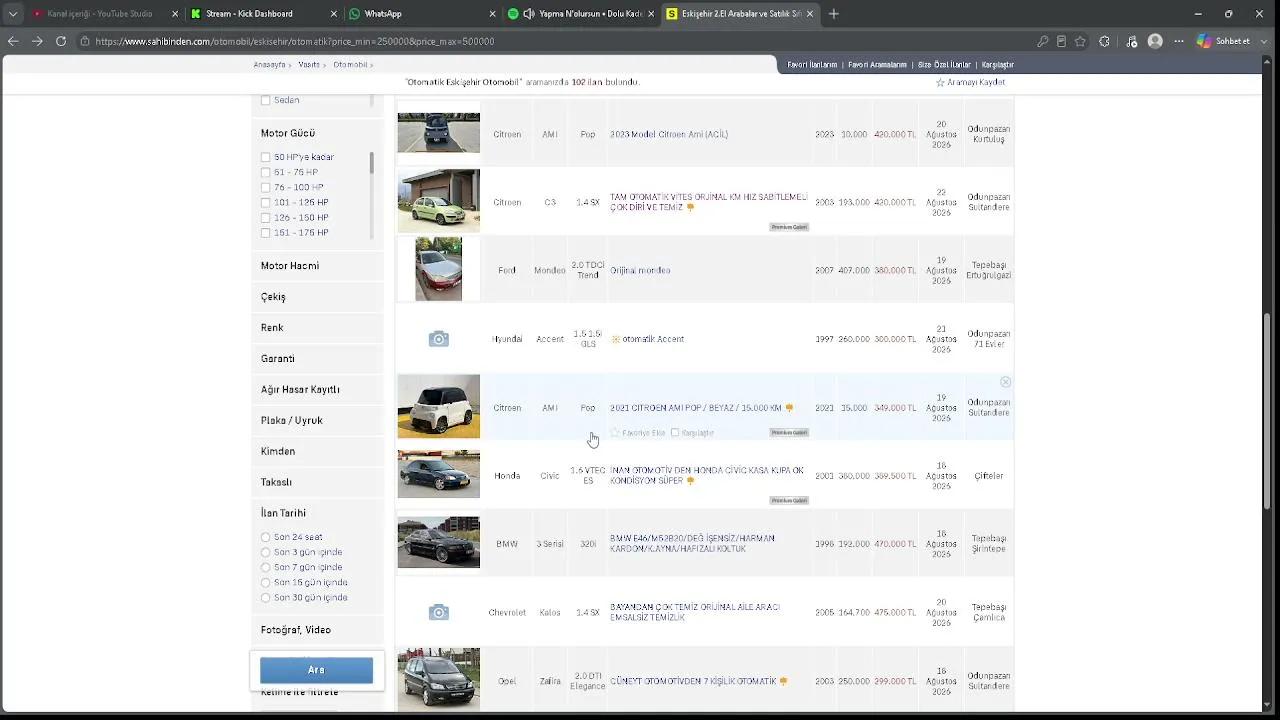Click the star icon beside Aramayı Kaydet

coord(940,82)
